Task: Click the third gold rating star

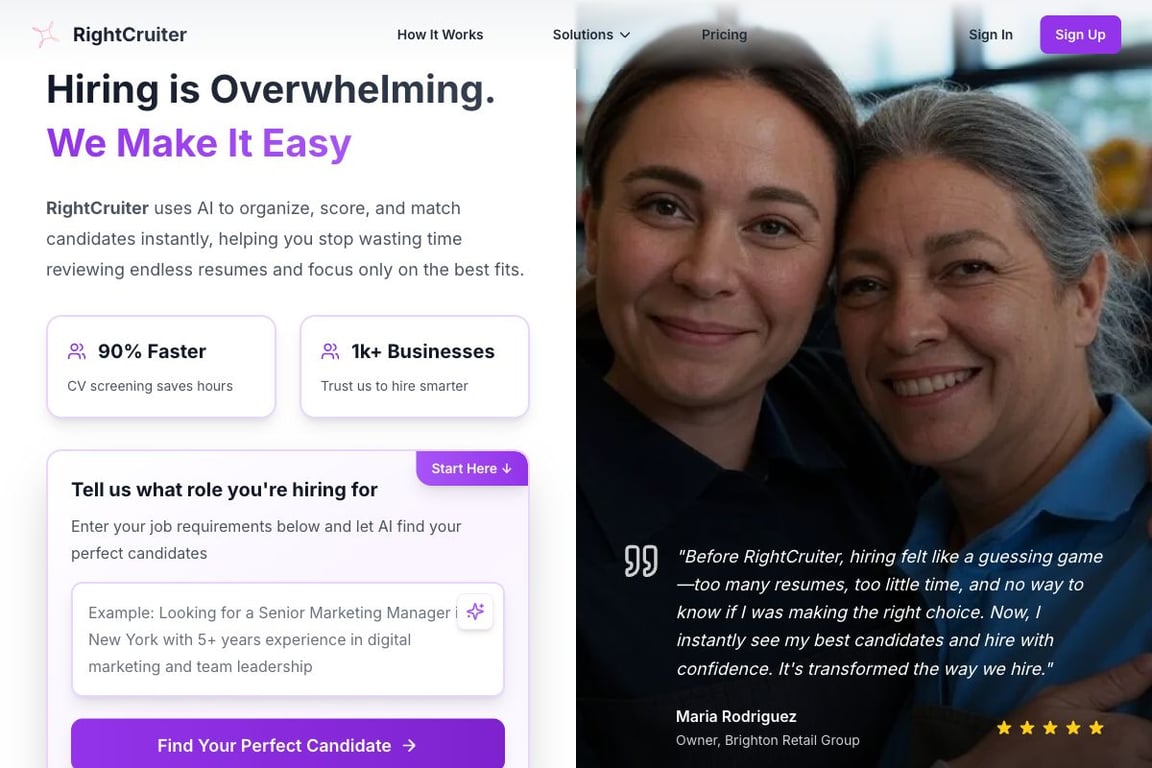Action: coord(1050,728)
